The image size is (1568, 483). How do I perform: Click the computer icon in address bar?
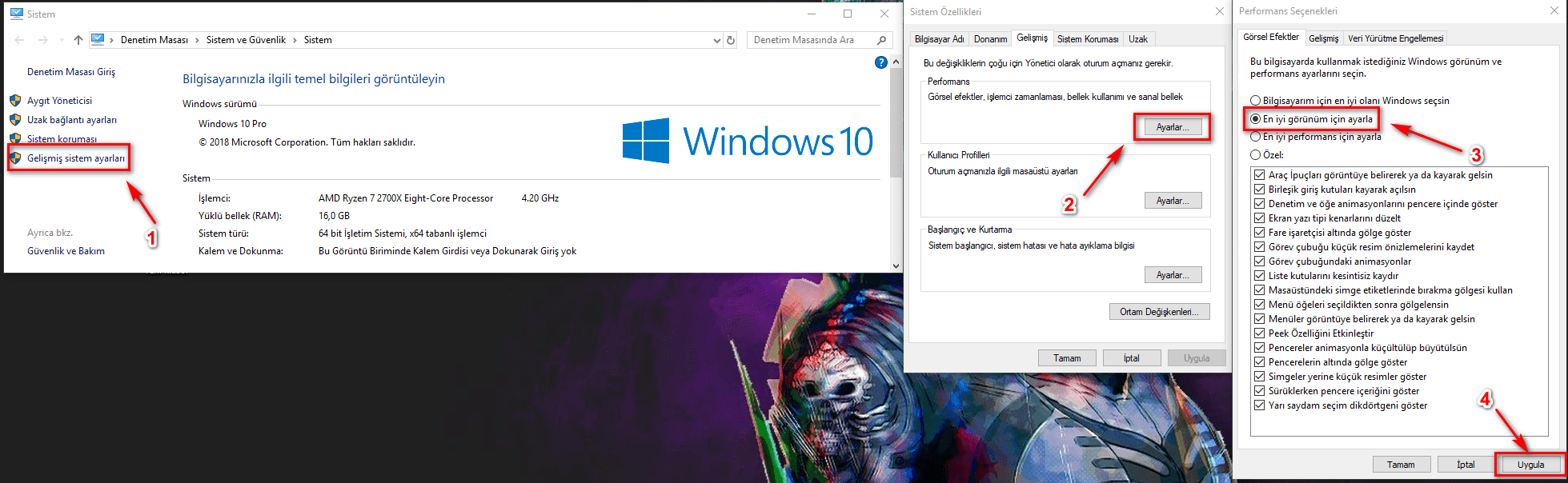pyautogui.click(x=98, y=39)
